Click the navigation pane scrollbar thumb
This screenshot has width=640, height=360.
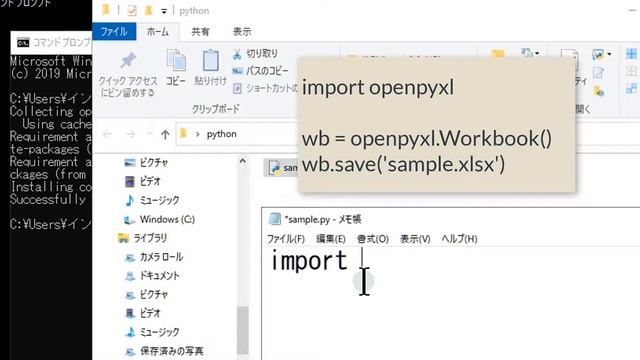(242, 330)
